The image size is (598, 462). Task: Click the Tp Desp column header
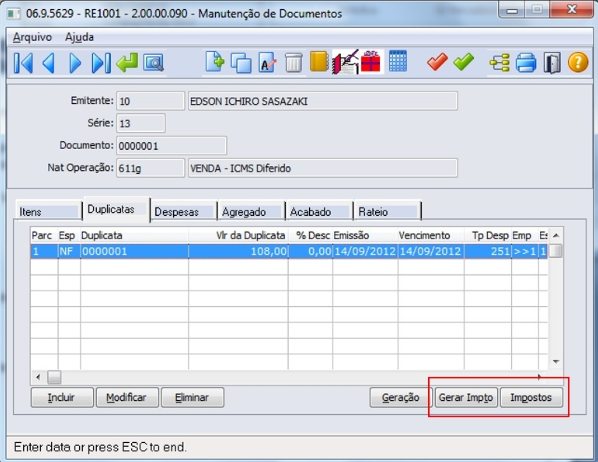[488, 235]
